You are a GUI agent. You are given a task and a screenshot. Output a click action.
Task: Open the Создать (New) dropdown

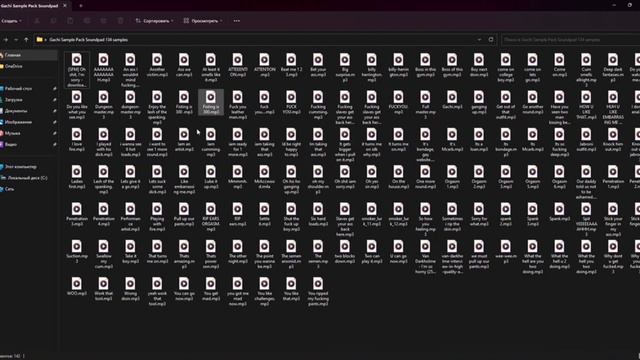tap(11, 21)
